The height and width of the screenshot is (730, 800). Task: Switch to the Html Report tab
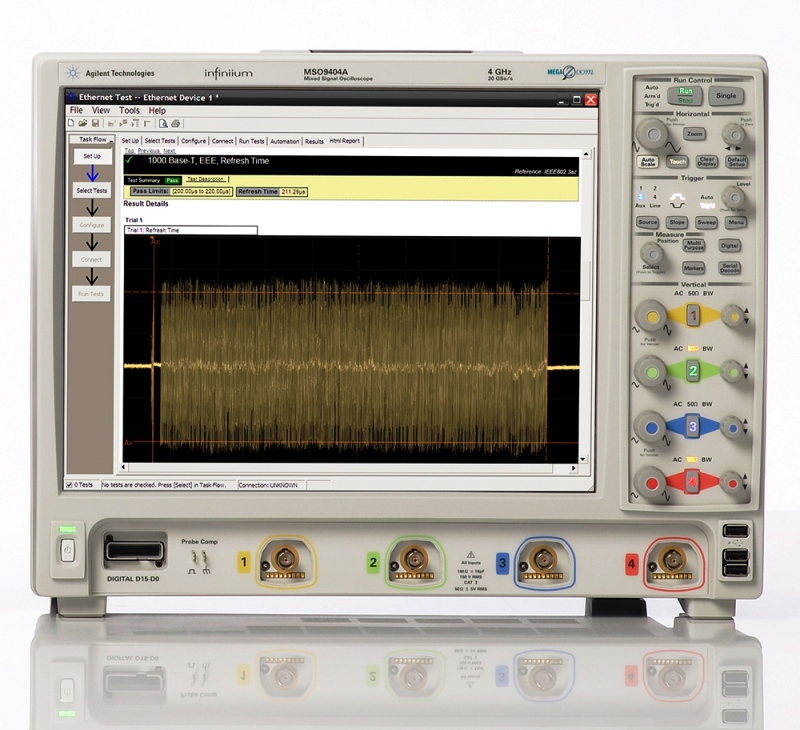[344, 141]
